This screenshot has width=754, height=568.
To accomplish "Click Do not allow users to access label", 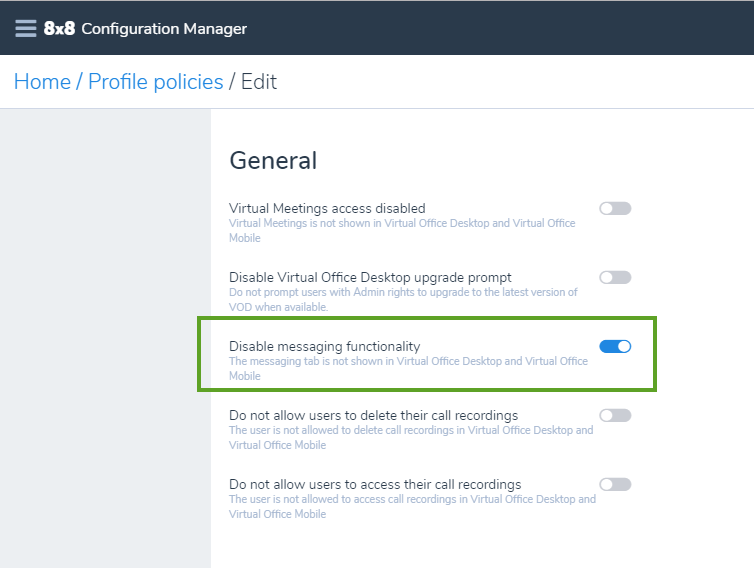I will tap(375, 484).
